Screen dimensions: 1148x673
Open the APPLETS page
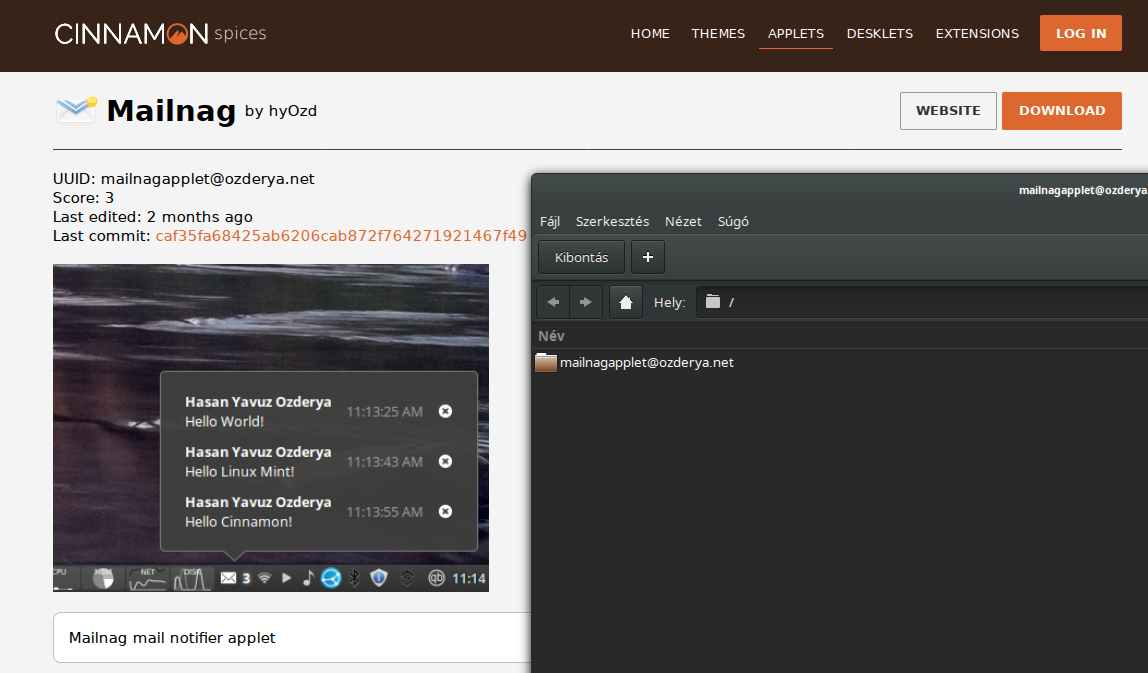[x=796, y=34]
